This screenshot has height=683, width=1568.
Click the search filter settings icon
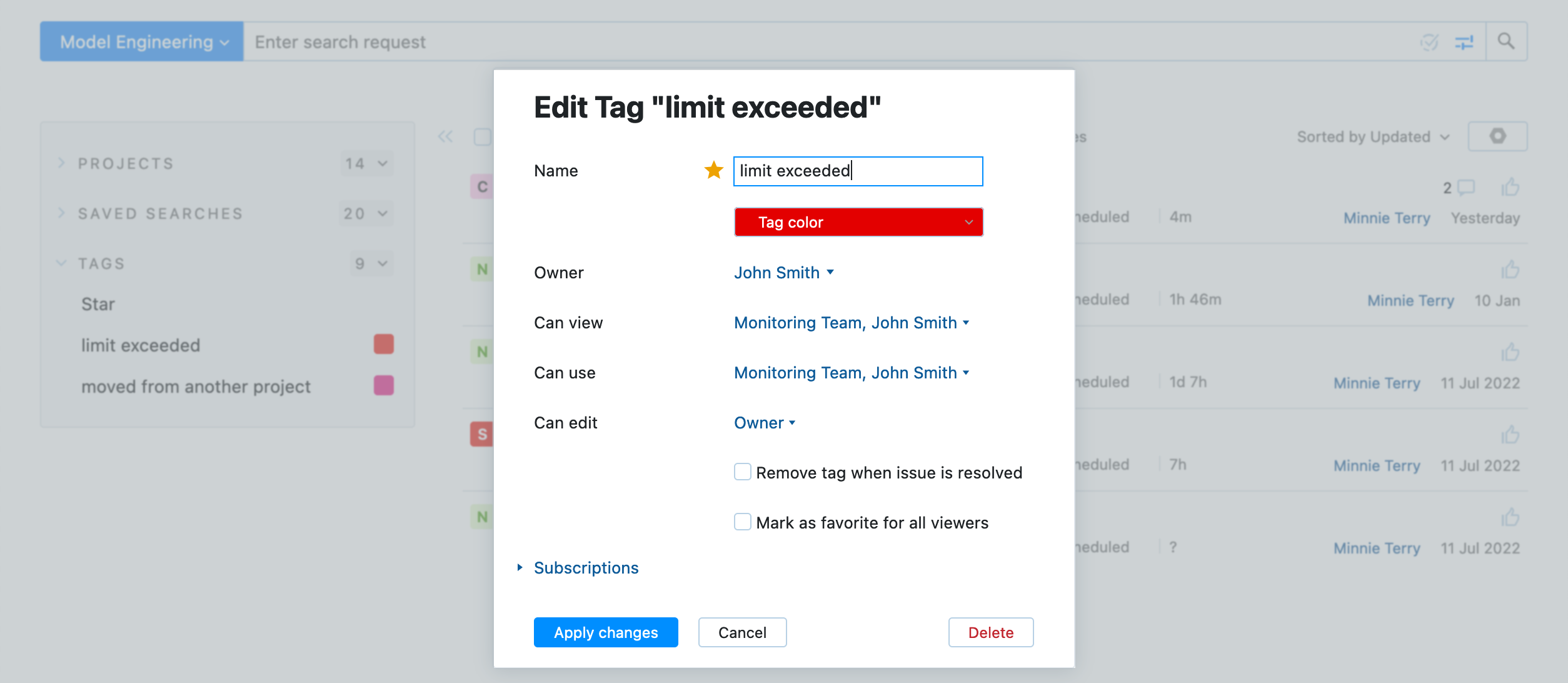tap(1466, 41)
